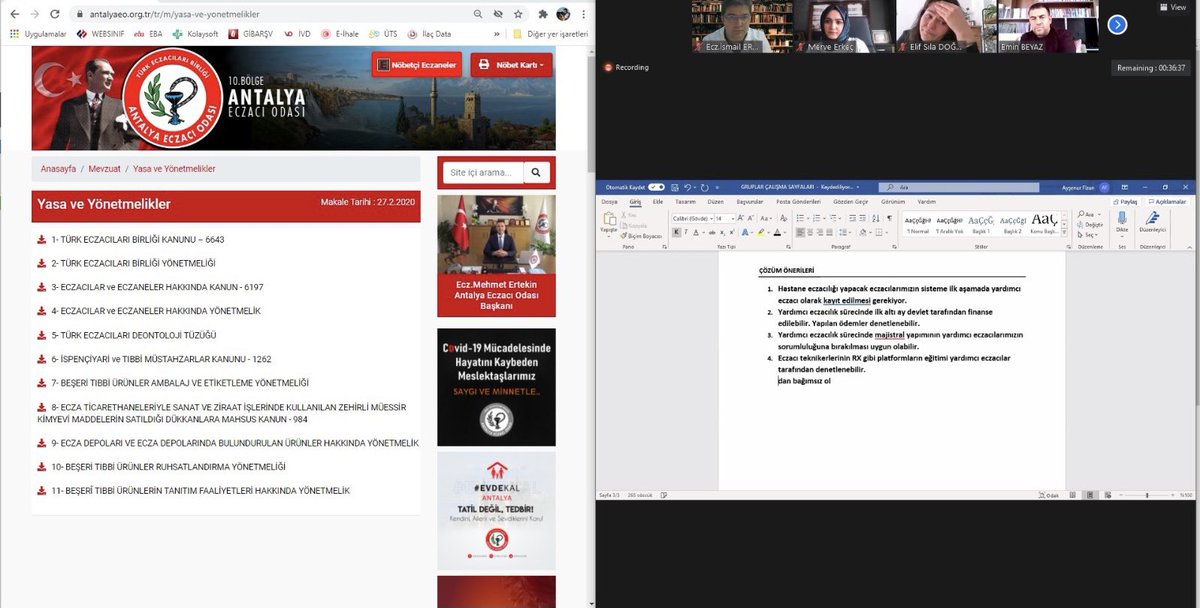
Task: Click the Chrome address bar URL
Action: pos(175,14)
